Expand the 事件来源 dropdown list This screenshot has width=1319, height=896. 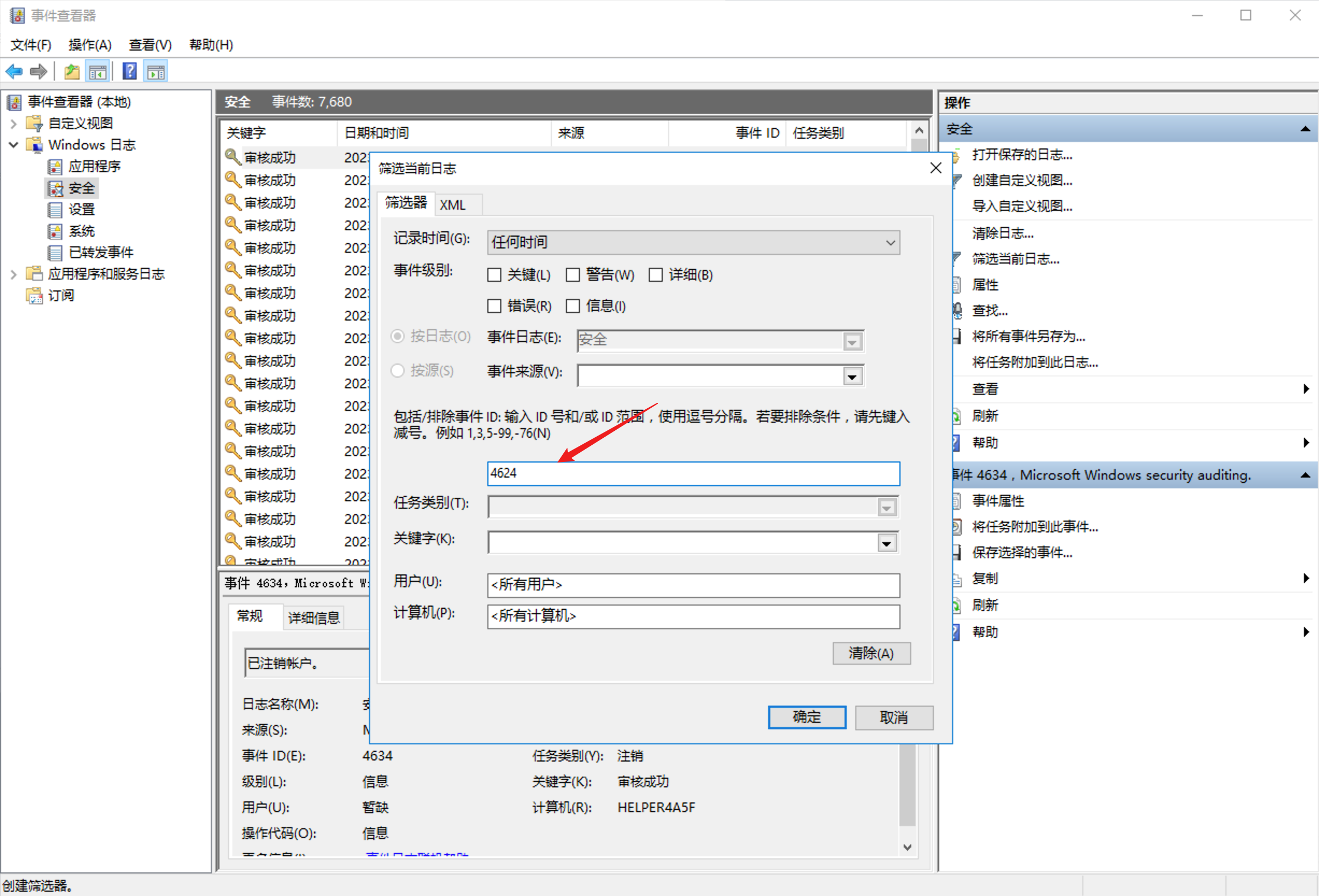852,375
